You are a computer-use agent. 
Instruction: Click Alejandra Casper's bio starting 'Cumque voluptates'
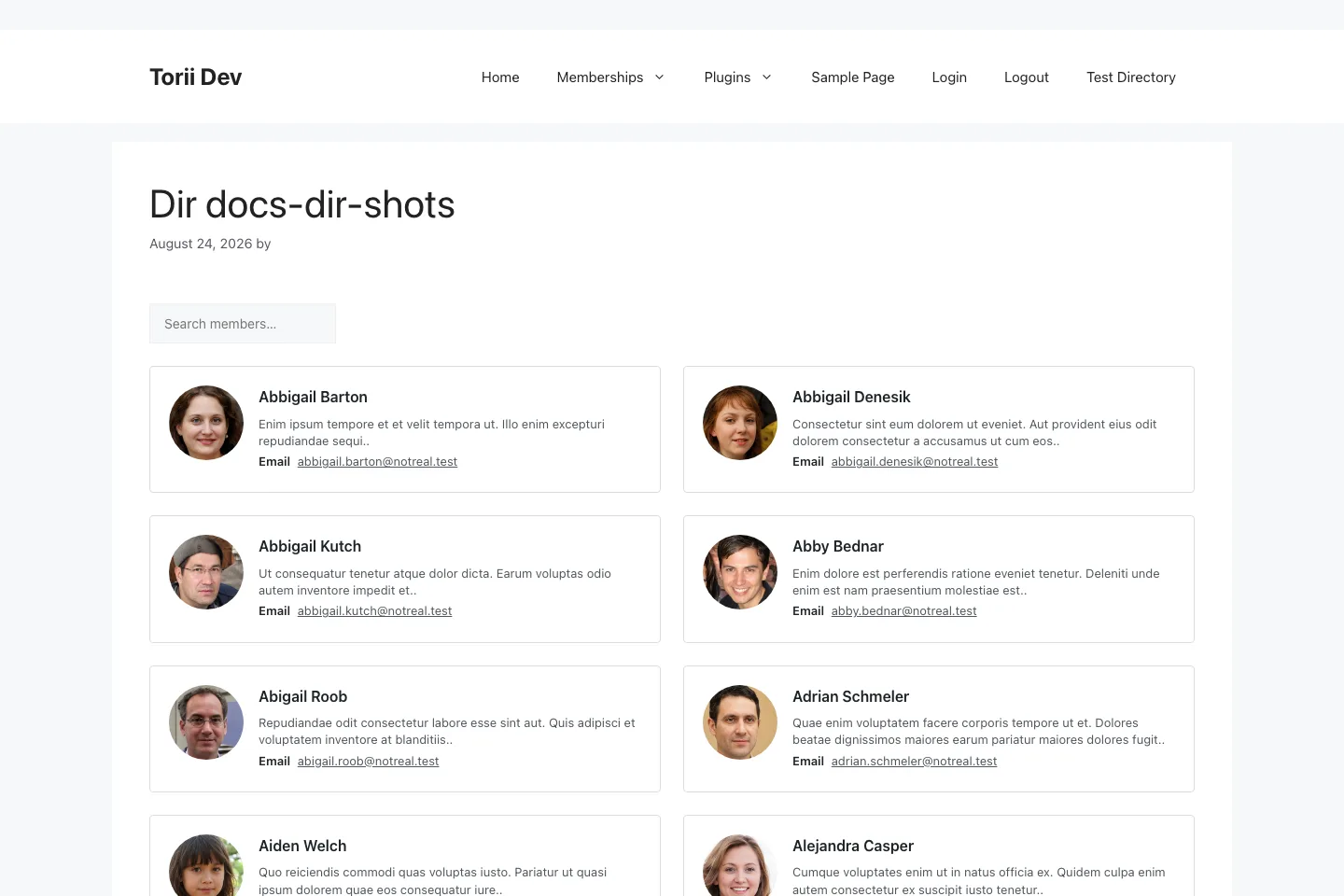pos(979,880)
